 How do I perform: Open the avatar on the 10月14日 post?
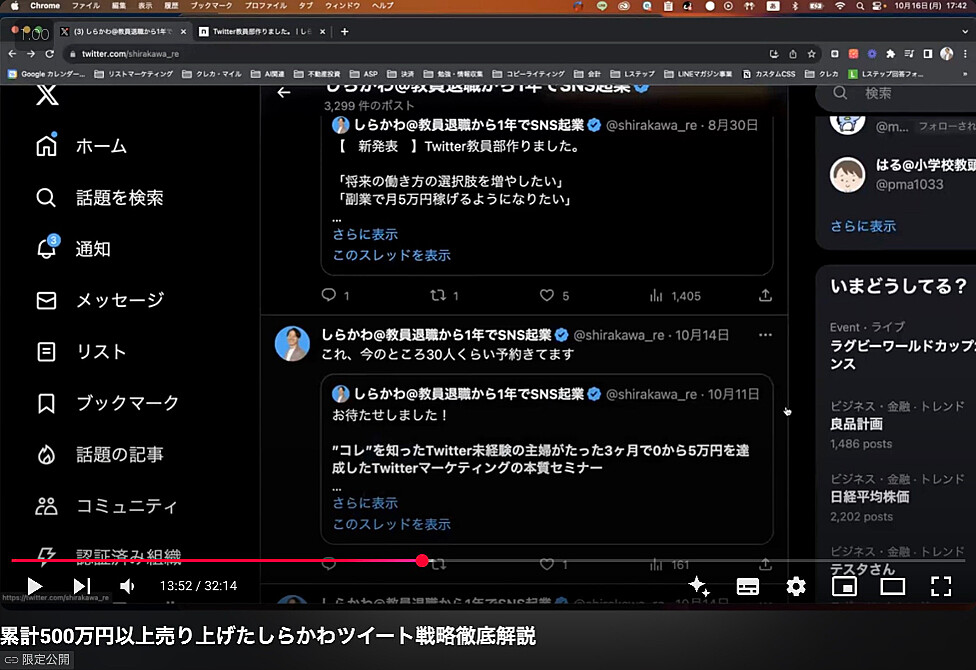292,344
